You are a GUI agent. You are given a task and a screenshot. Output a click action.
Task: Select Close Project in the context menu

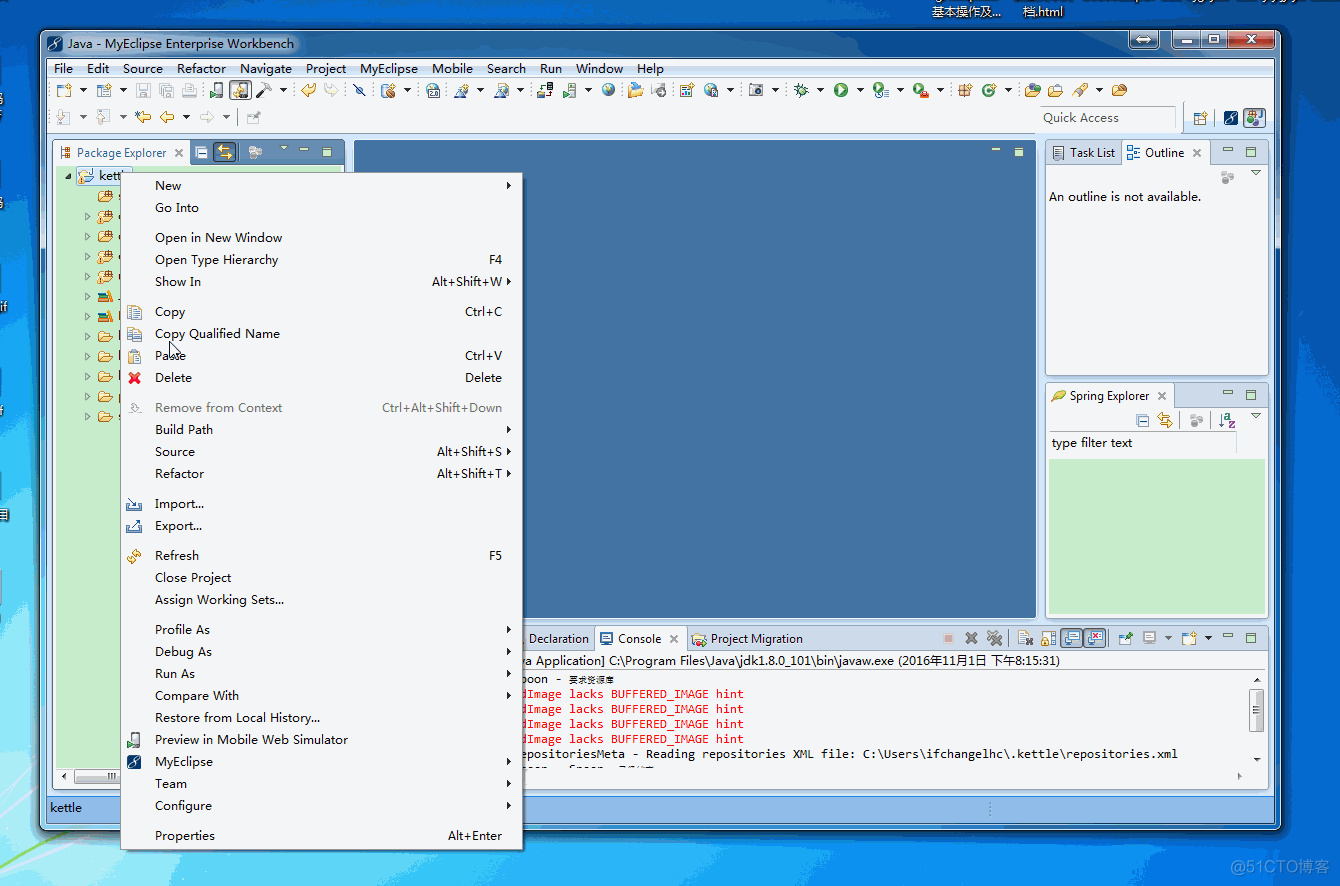click(x=321, y=578)
